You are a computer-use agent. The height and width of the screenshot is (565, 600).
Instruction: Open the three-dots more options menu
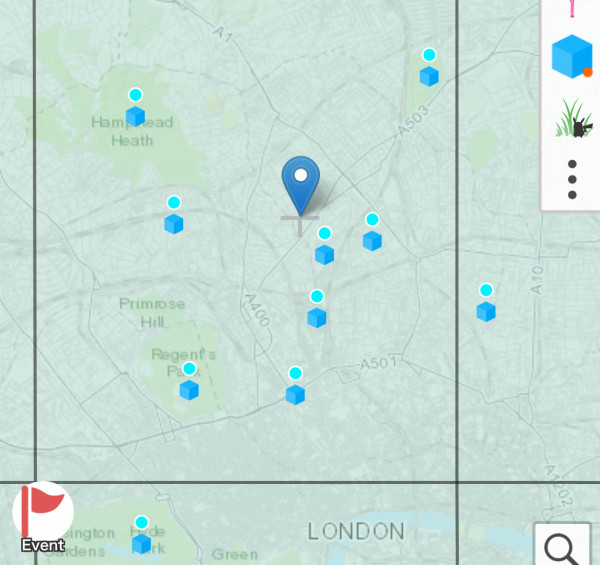coord(572,179)
